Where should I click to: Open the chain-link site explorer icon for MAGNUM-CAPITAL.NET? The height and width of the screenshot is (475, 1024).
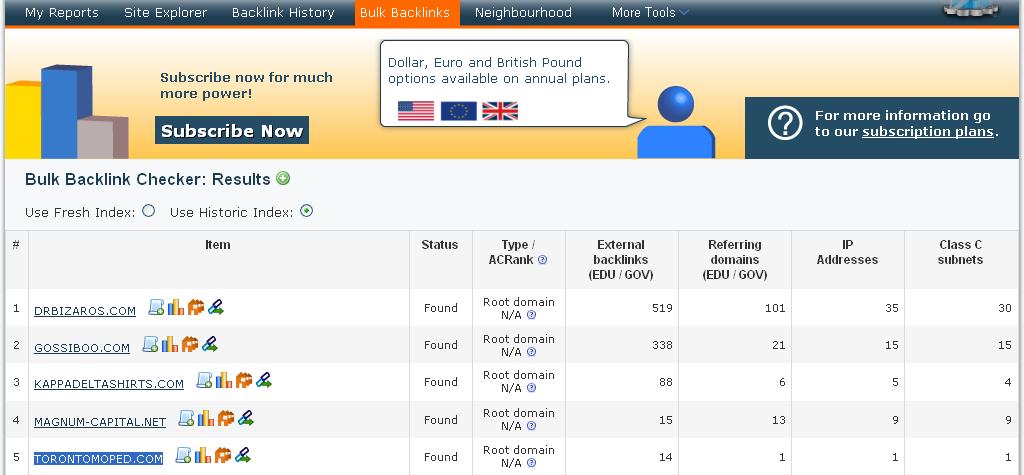(246, 418)
